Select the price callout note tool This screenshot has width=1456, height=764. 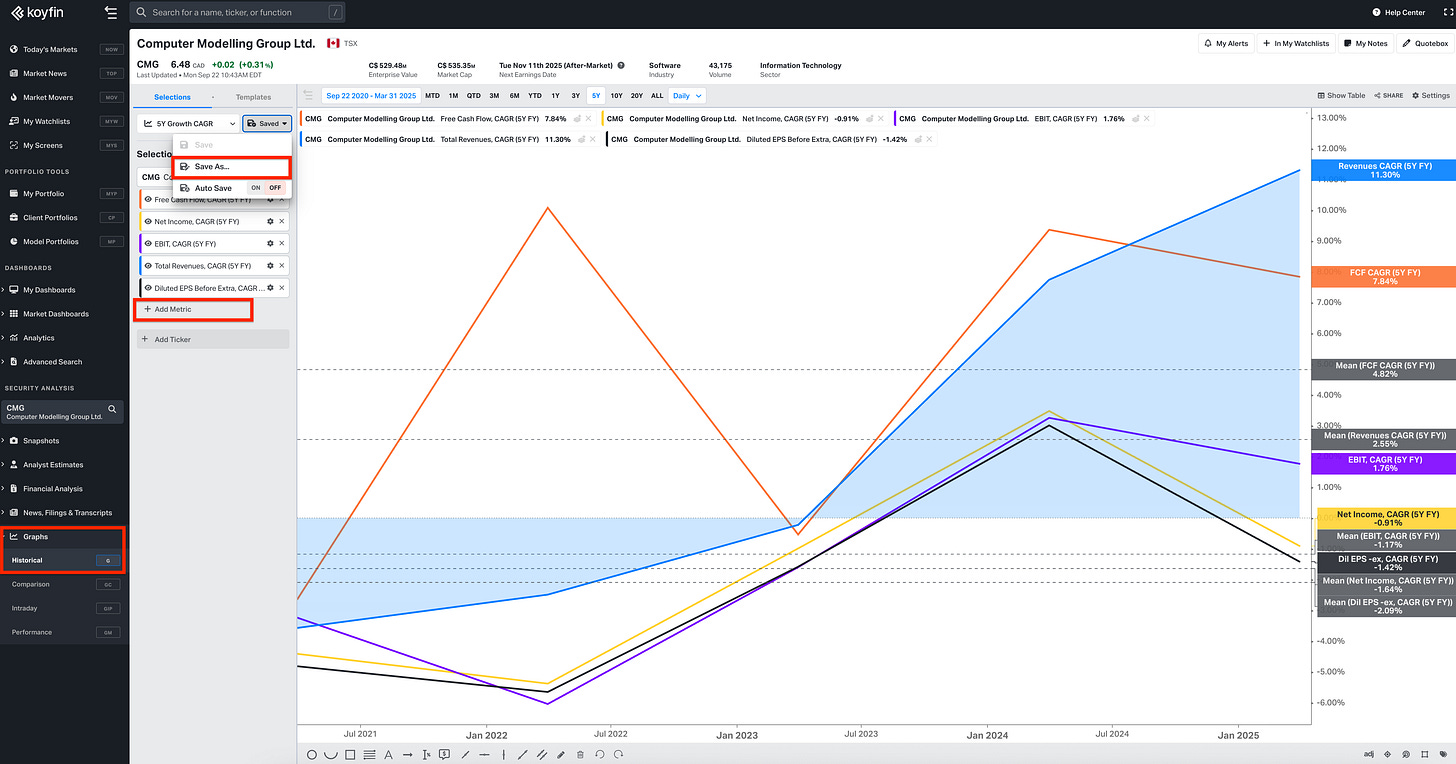[x=445, y=754]
